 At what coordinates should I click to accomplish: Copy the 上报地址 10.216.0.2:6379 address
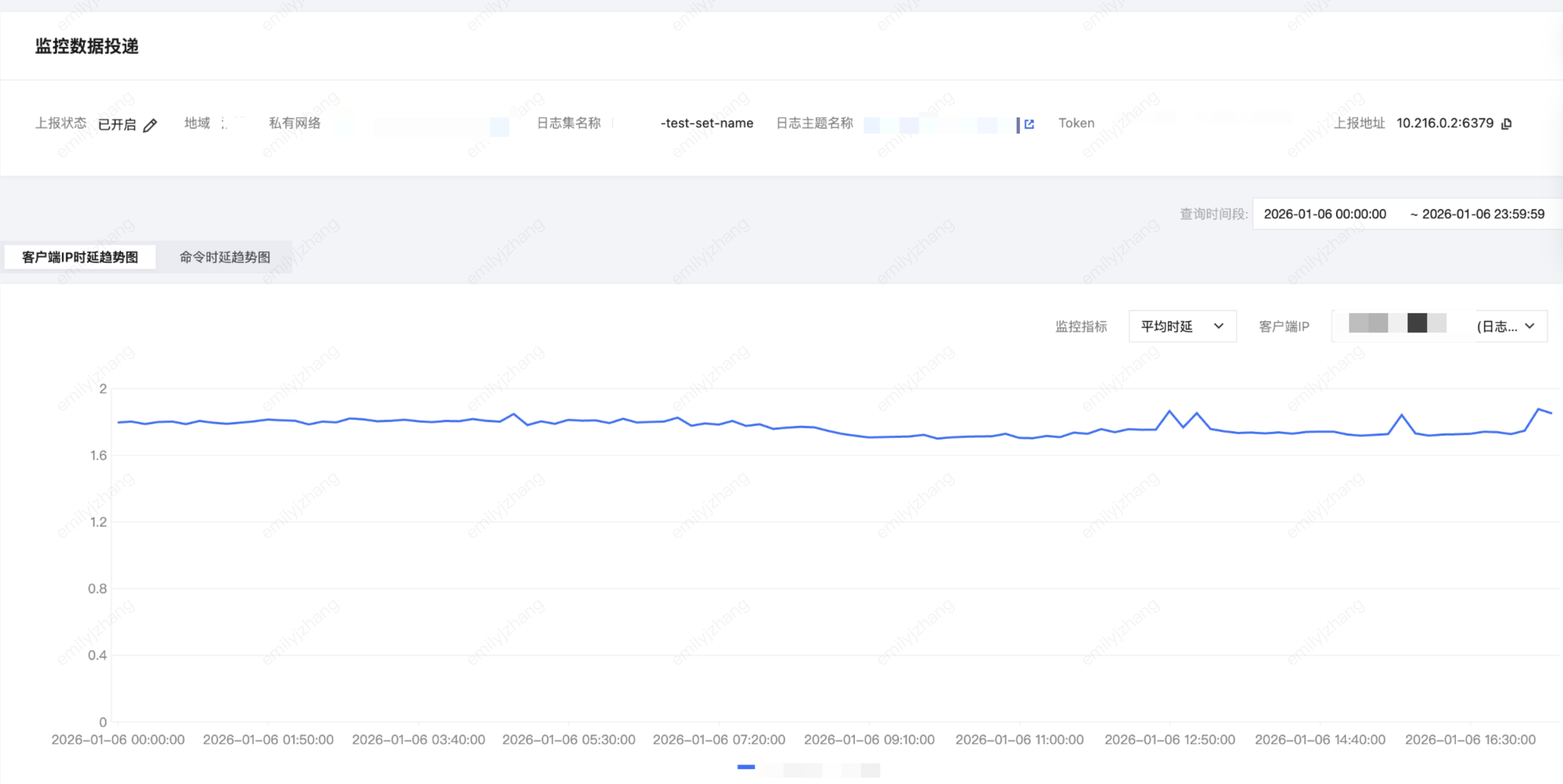tap(1507, 124)
